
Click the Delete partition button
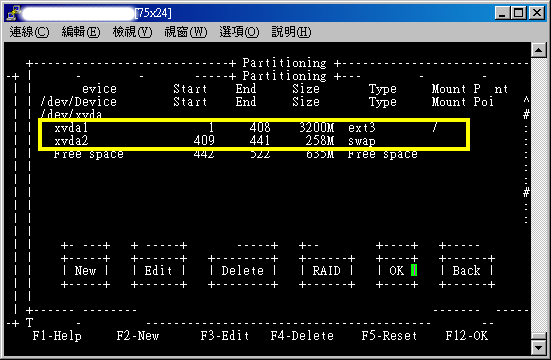242,271
